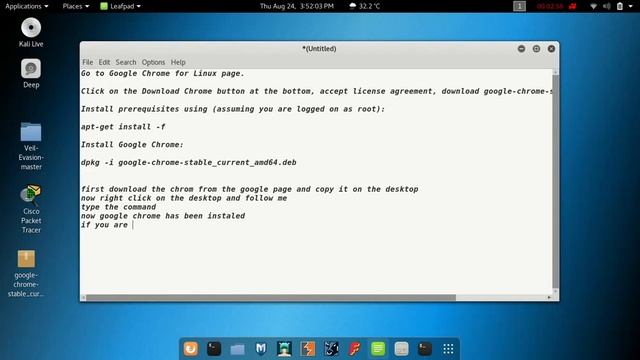Click the right arrow of horizontal scrollbar

click(x=549, y=298)
